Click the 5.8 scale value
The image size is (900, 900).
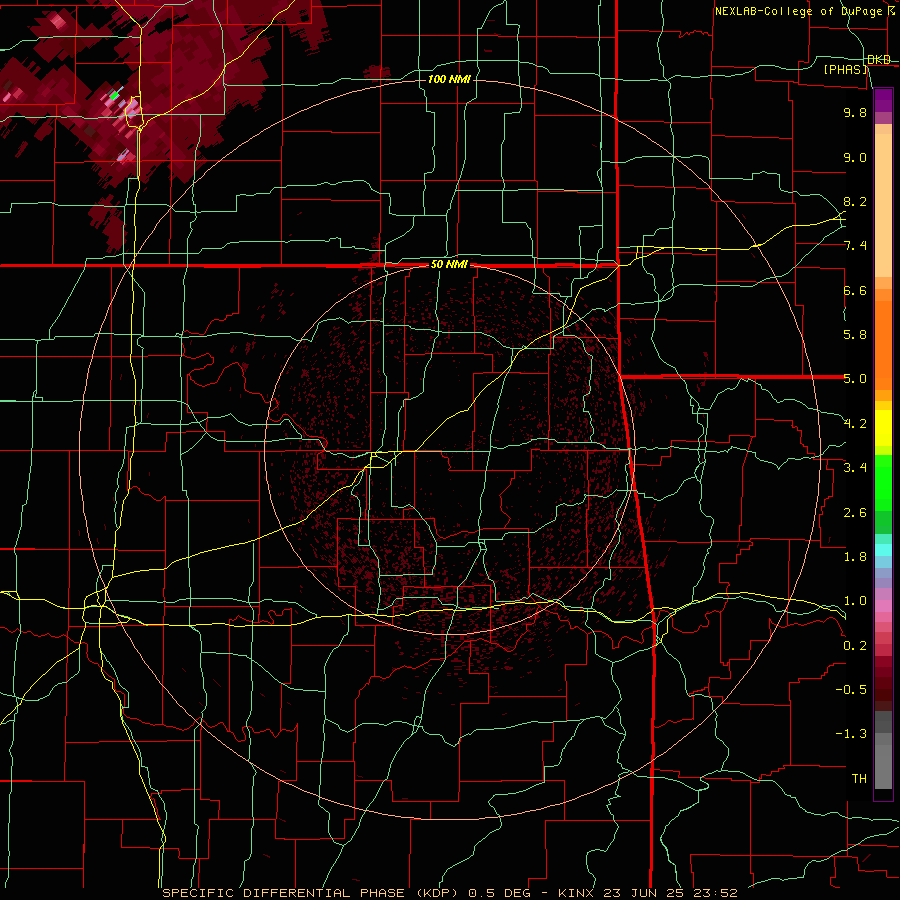tap(855, 335)
